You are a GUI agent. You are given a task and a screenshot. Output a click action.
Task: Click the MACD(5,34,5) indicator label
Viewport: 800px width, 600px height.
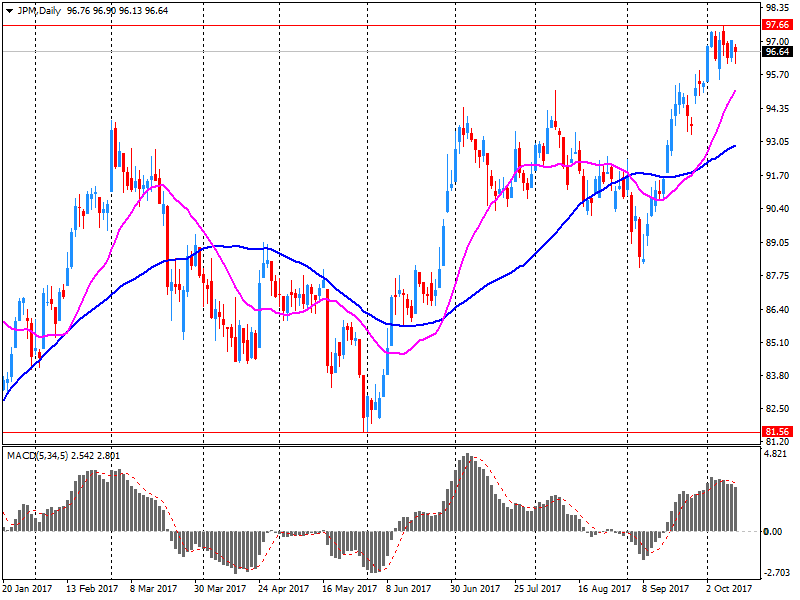[37, 456]
